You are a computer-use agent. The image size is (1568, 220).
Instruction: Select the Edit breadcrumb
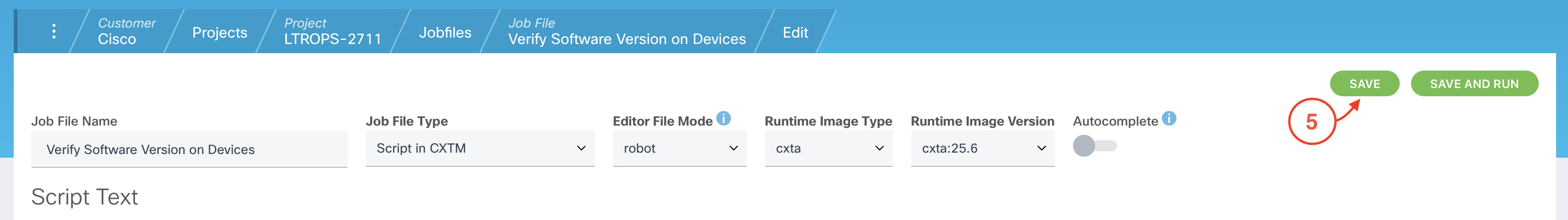[795, 32]
